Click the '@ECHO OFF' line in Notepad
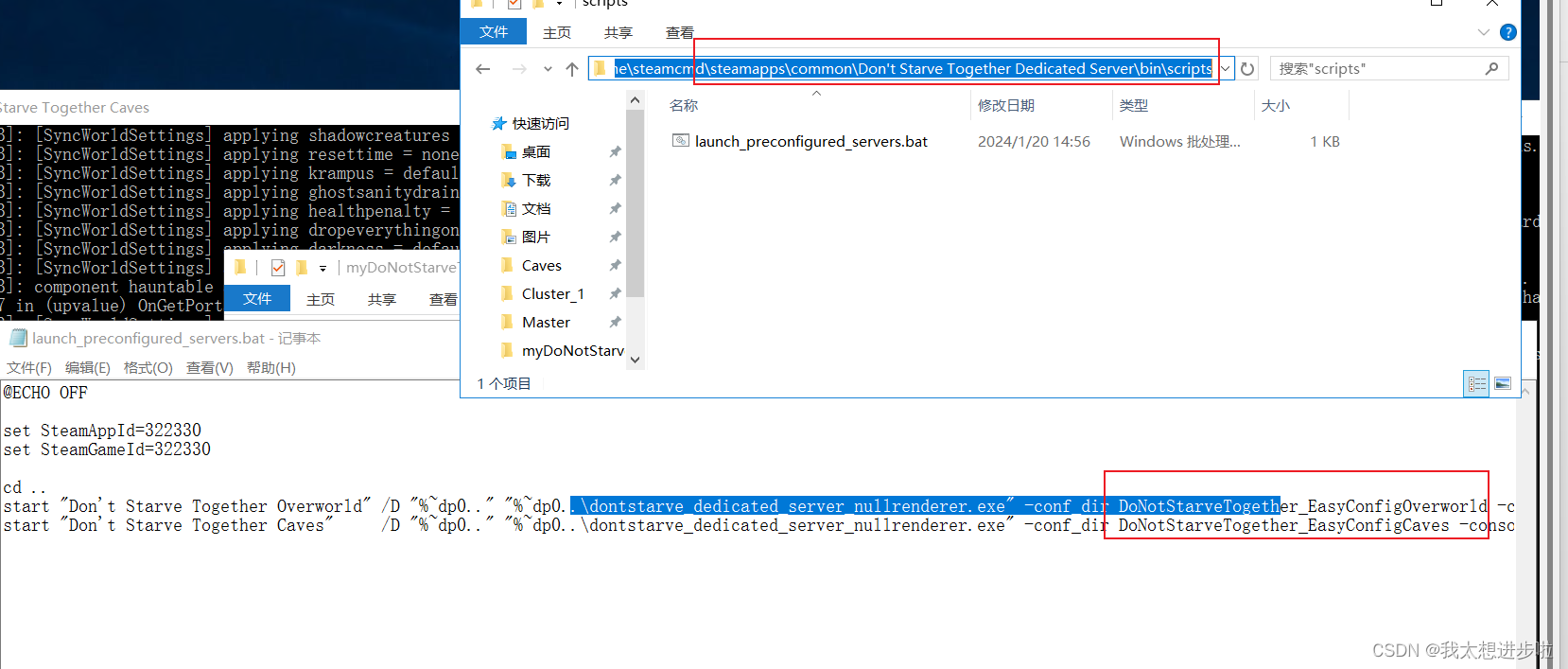1568x669 pixels. 45,393
